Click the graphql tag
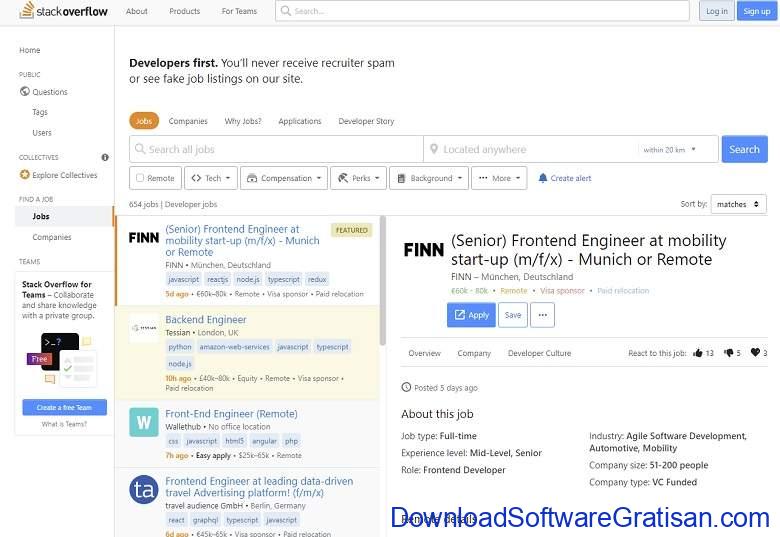 (205, 520)
